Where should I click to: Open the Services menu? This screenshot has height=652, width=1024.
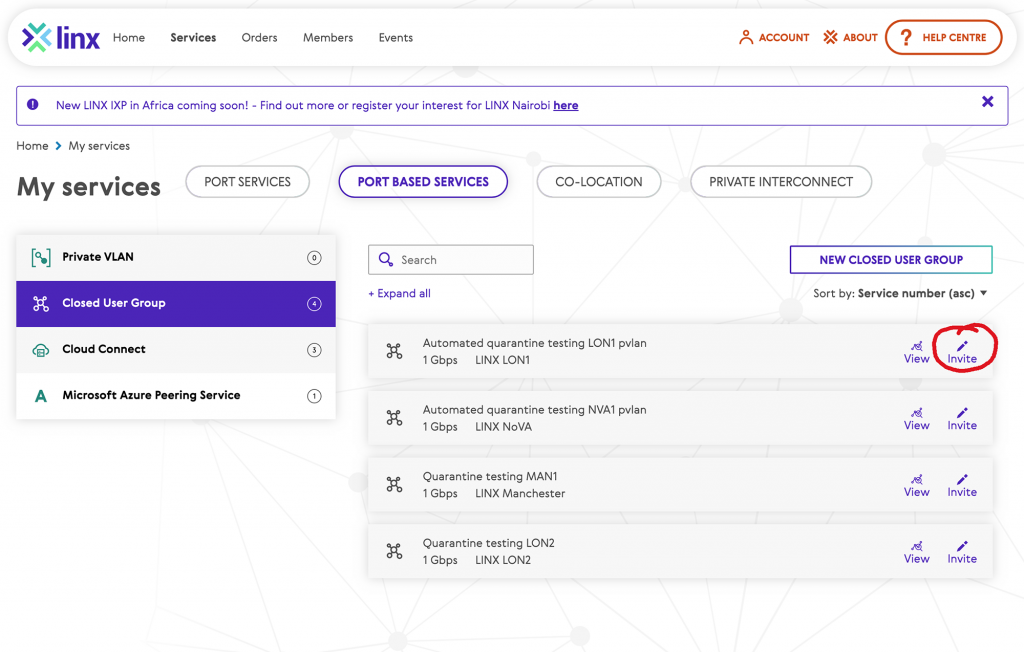coord(193,37)
